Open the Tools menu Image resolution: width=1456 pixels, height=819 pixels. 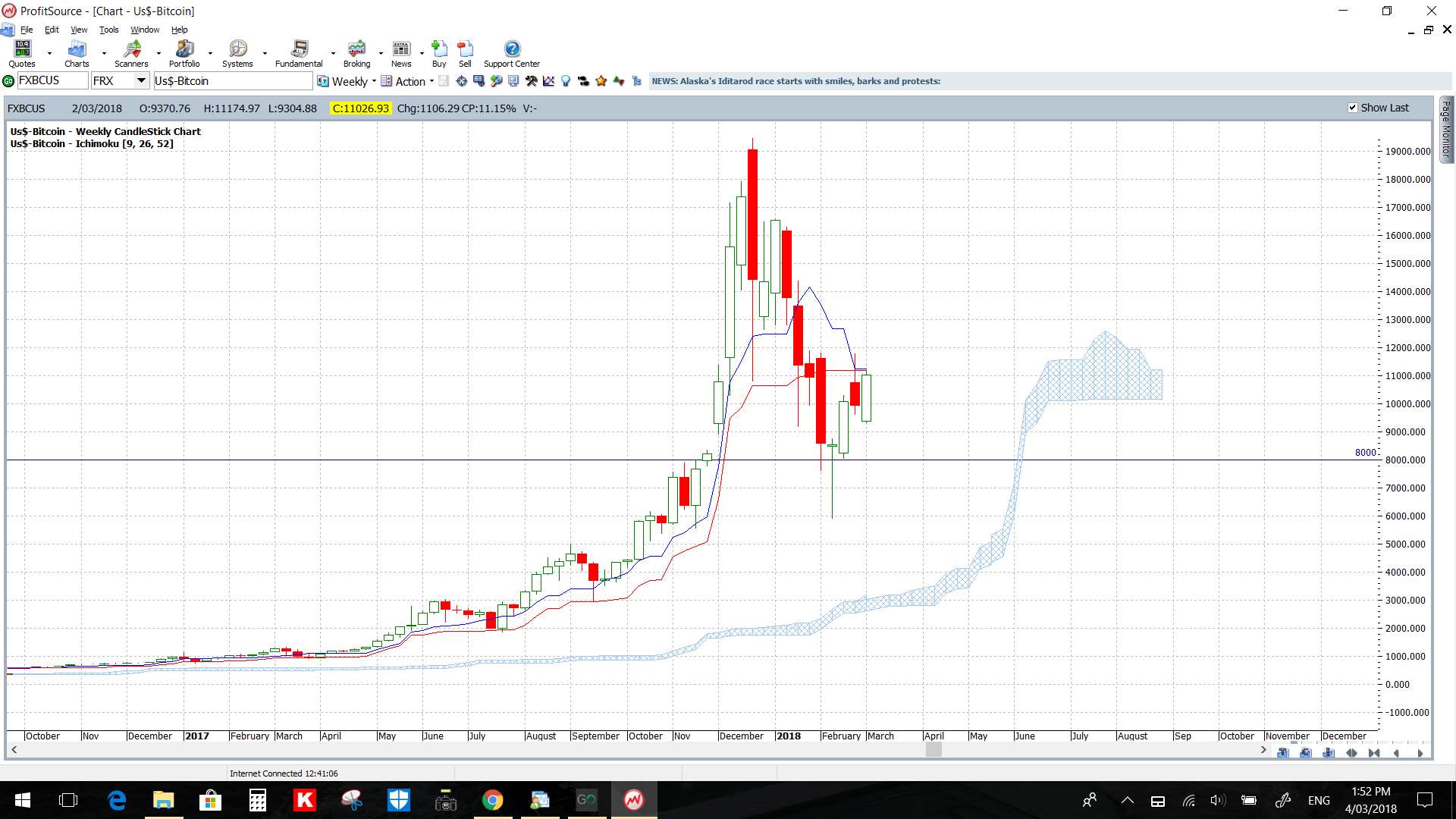(109, 30)
